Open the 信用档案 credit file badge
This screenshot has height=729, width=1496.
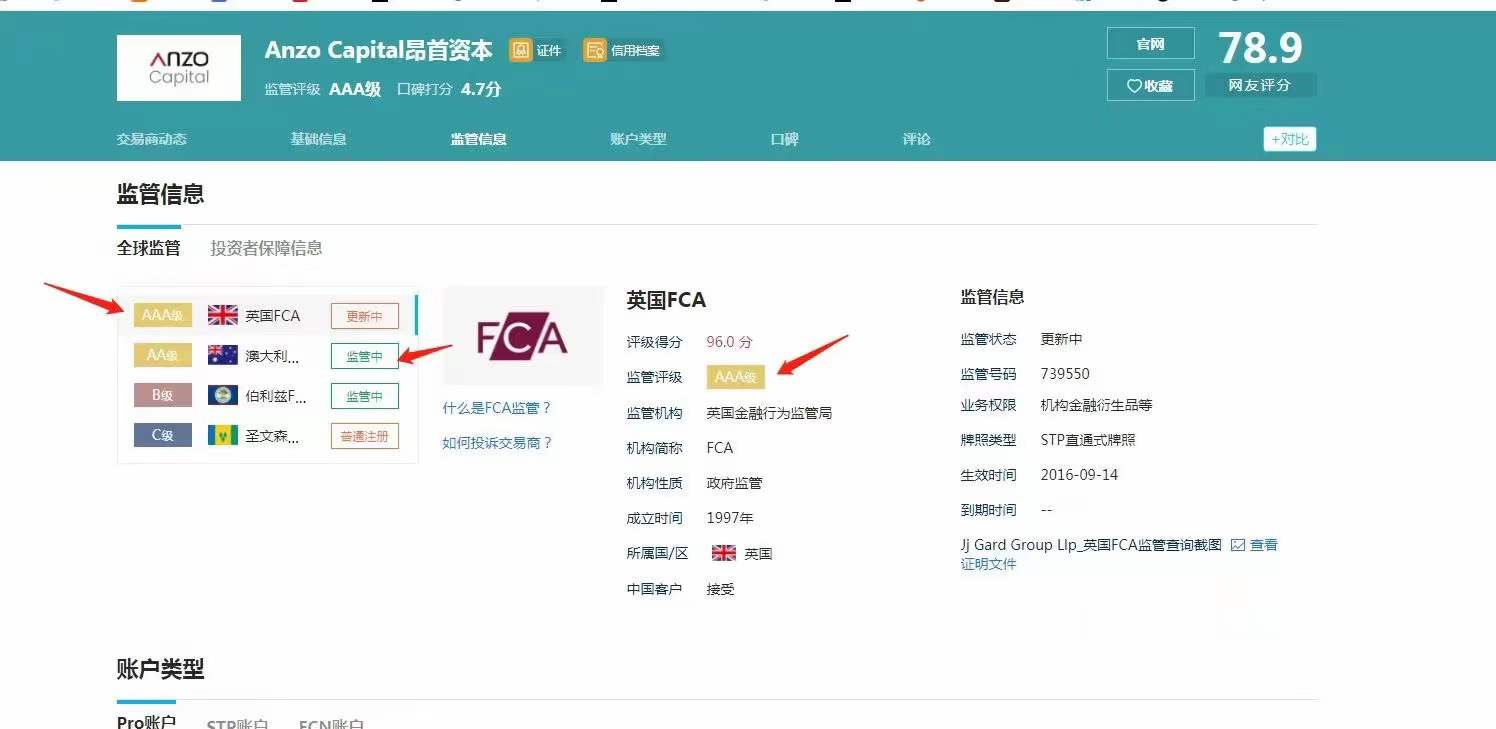[624, 50]
